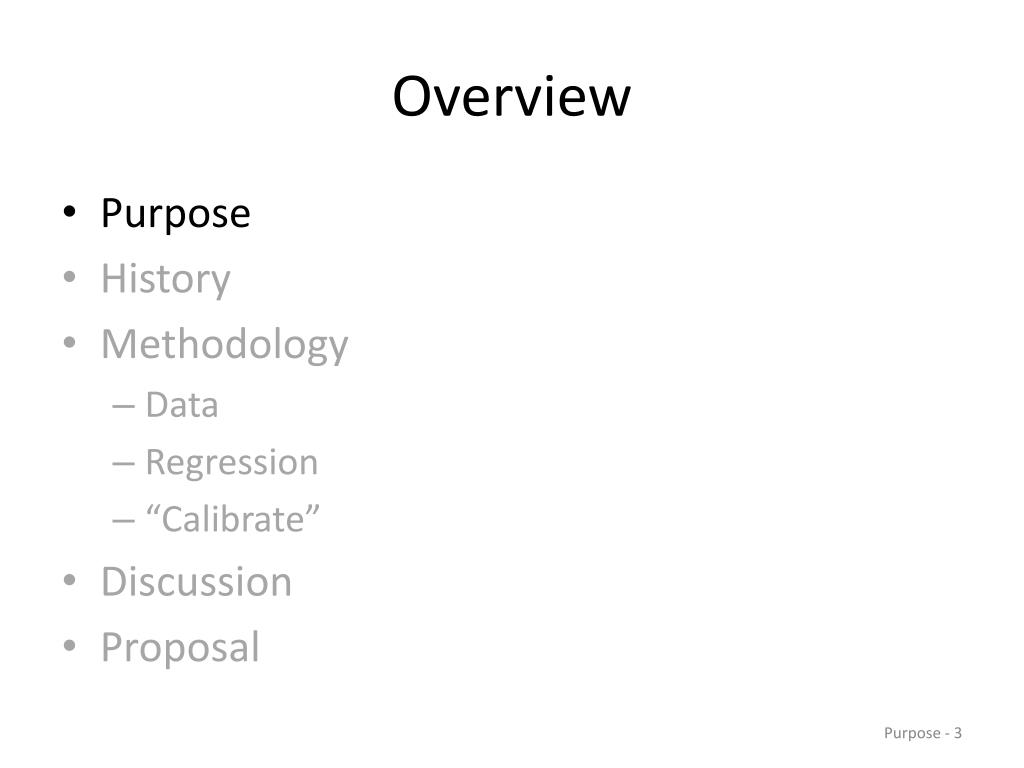1024x768 pixels.
Task: Click the dash marker before "Calibrate"
Action: tap(123, 521)
